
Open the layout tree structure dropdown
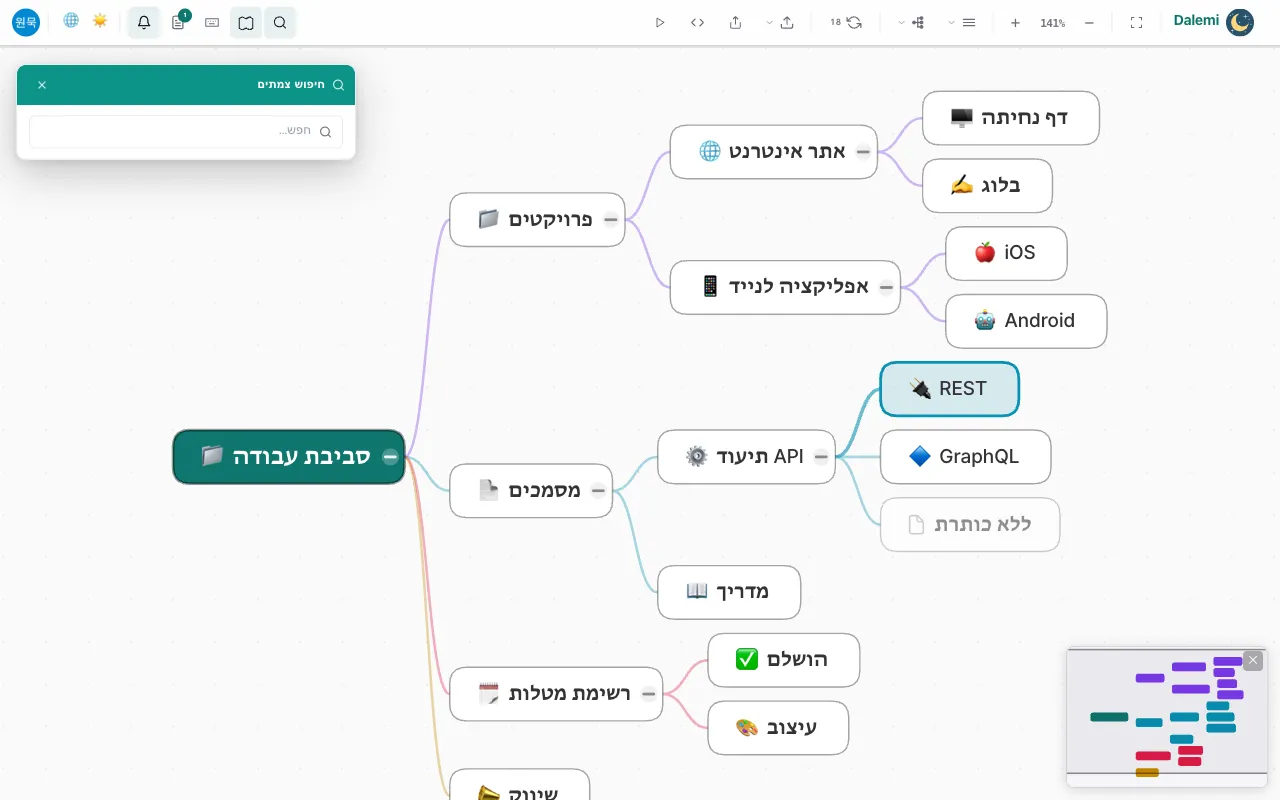911,22
